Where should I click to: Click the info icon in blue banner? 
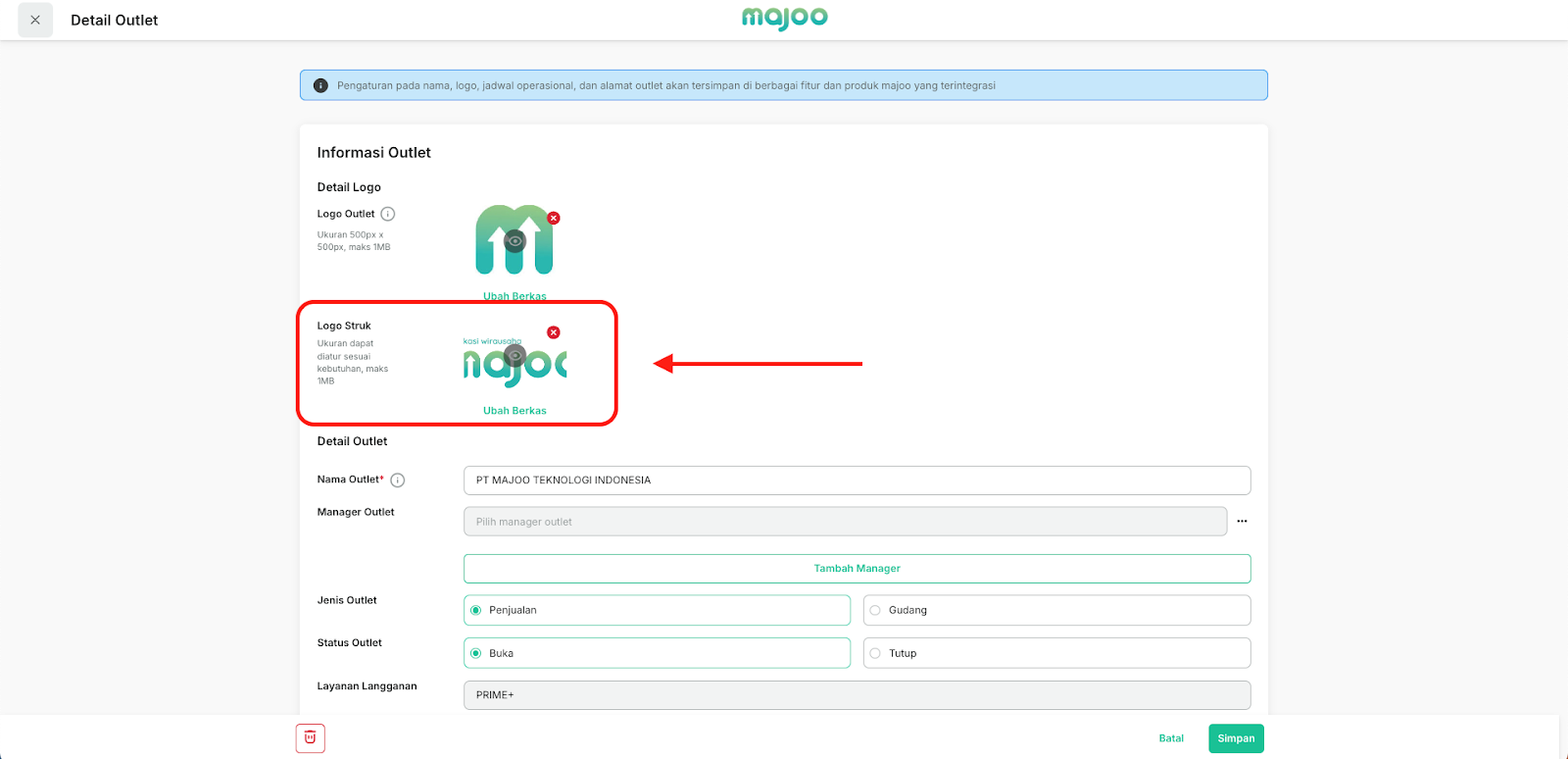(320, 85)
